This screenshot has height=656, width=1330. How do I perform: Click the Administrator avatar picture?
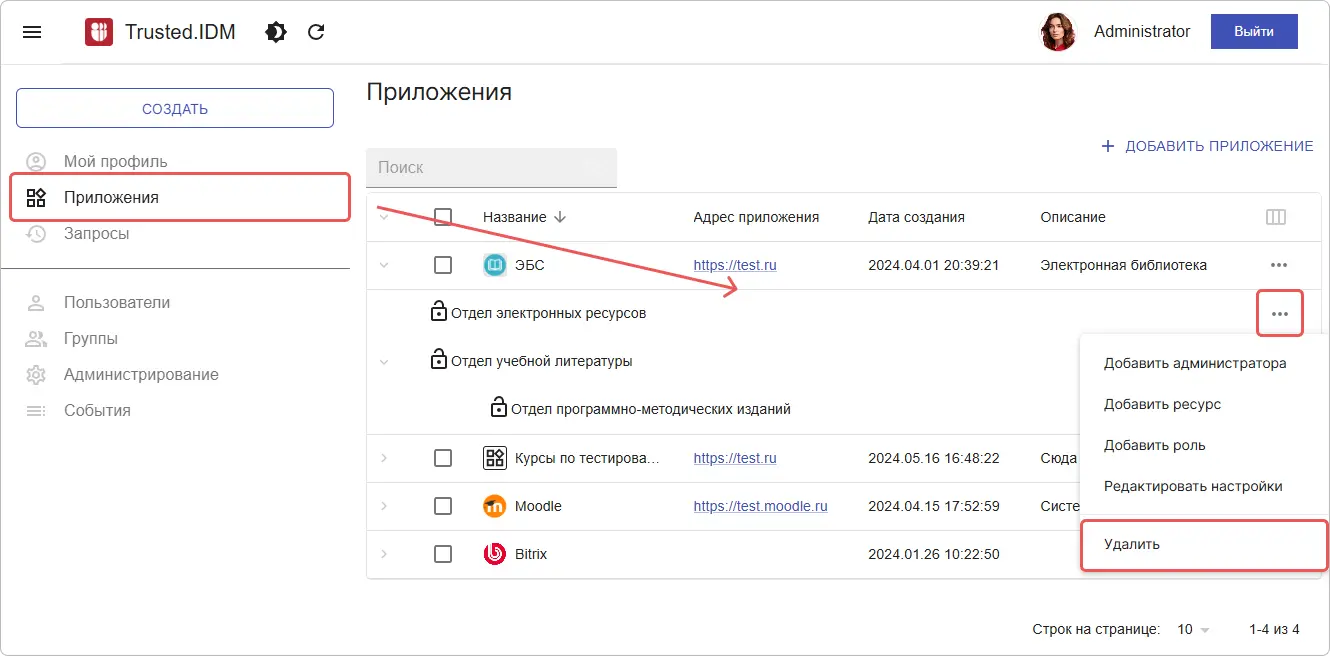coord(1058,32)
